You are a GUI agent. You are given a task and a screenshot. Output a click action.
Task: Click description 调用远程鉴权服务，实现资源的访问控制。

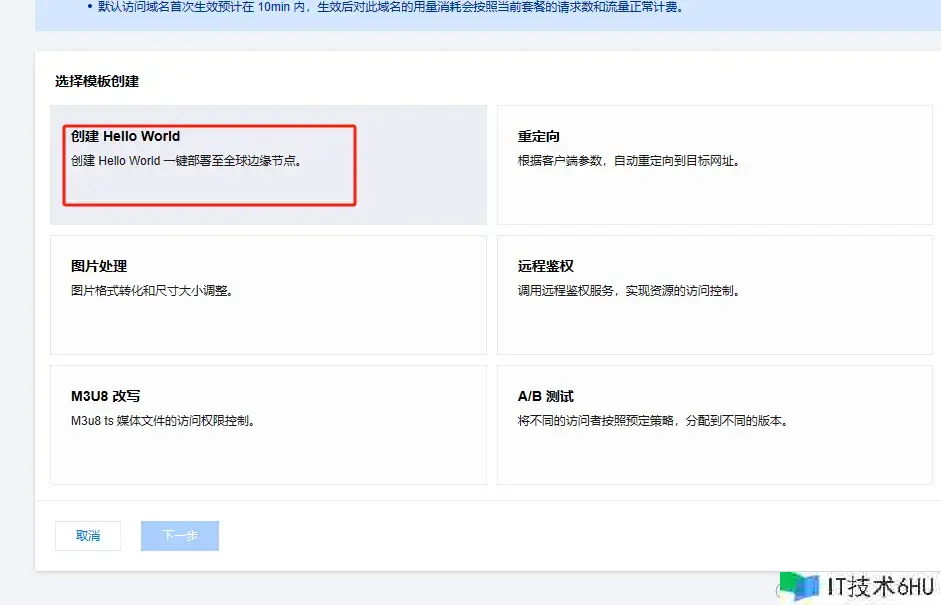(x=628, y=290)
